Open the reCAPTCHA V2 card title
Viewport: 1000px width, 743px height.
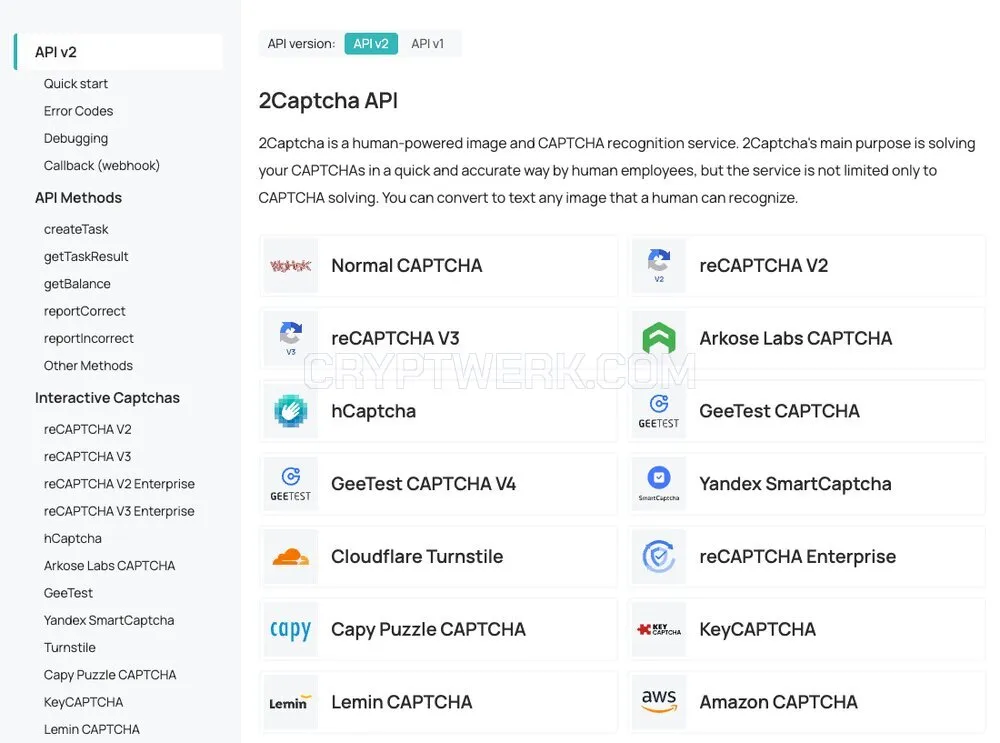763,265
